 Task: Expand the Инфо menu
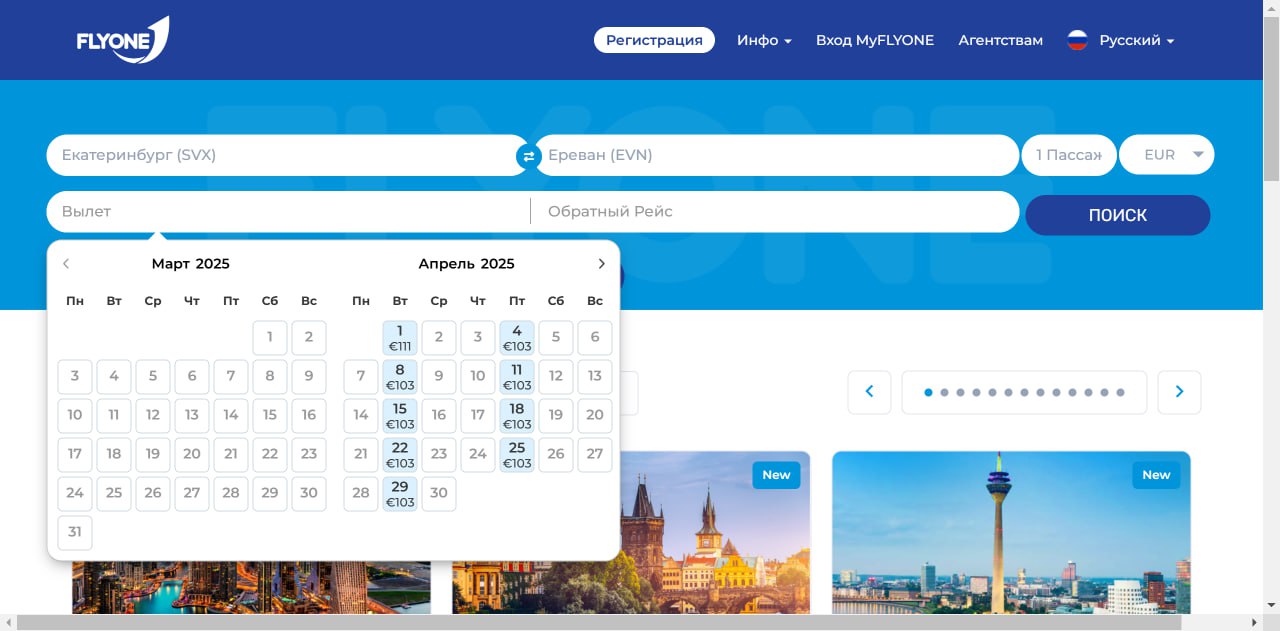(764, 40)
